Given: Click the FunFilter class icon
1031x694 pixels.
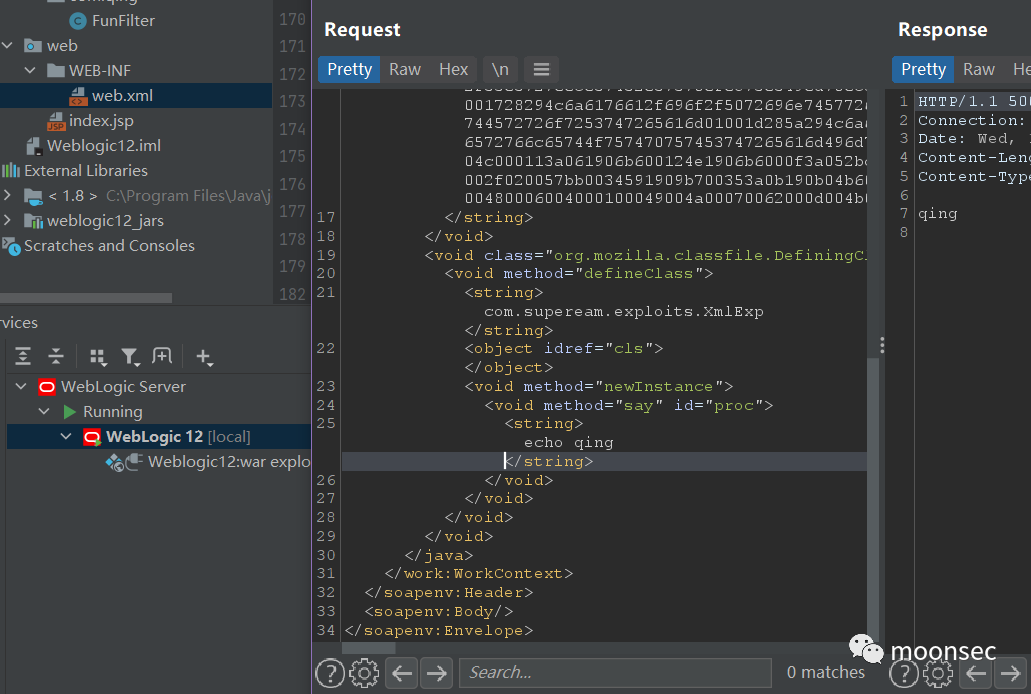Looking at the screenshot, I should tap(78, 21).
